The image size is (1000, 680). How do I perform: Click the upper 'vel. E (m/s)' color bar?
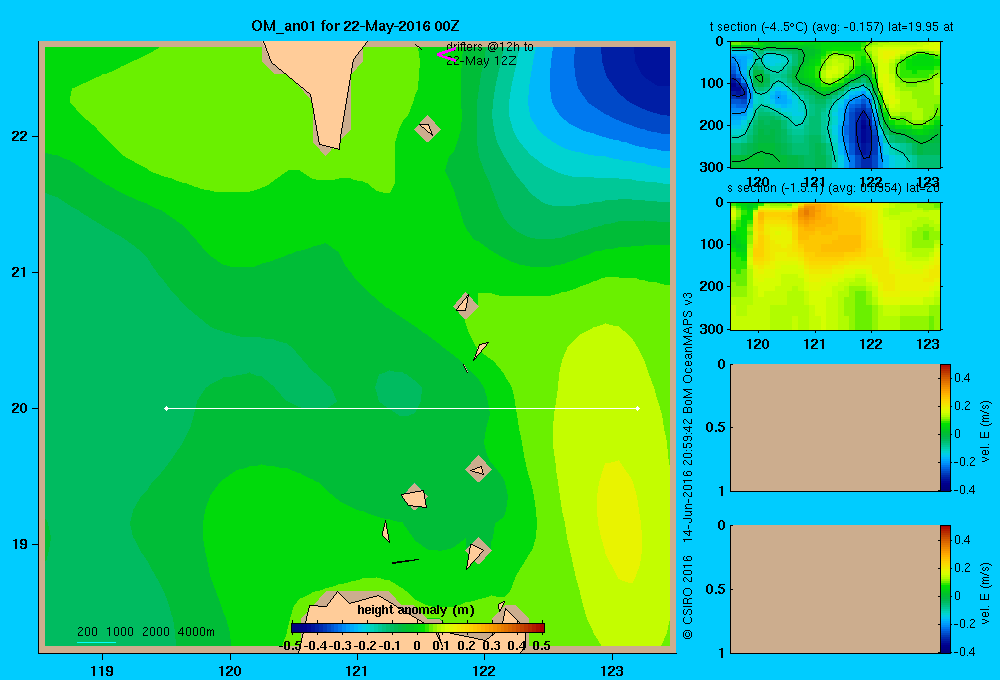[x=945, y=427]
